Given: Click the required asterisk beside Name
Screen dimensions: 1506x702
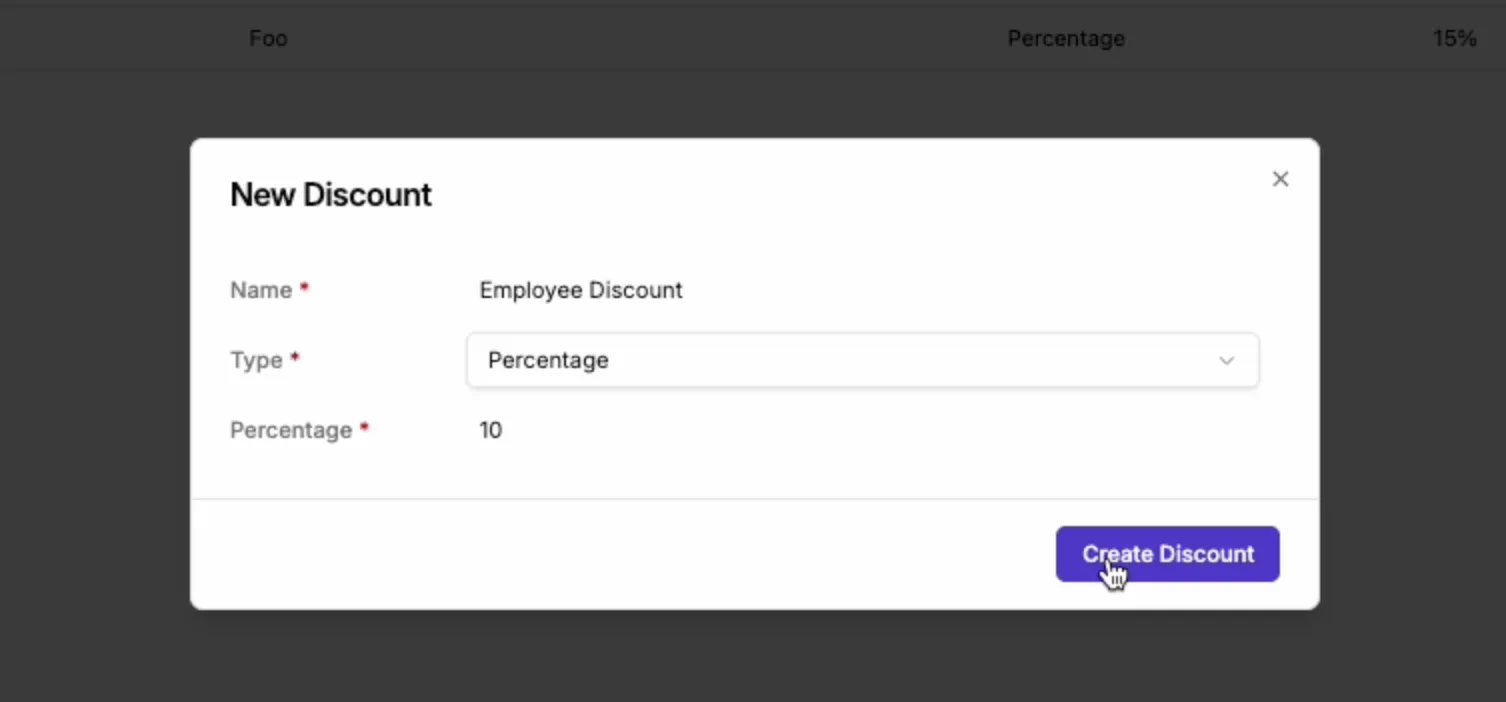Looking at the screenshot, I should pos(305,288).
